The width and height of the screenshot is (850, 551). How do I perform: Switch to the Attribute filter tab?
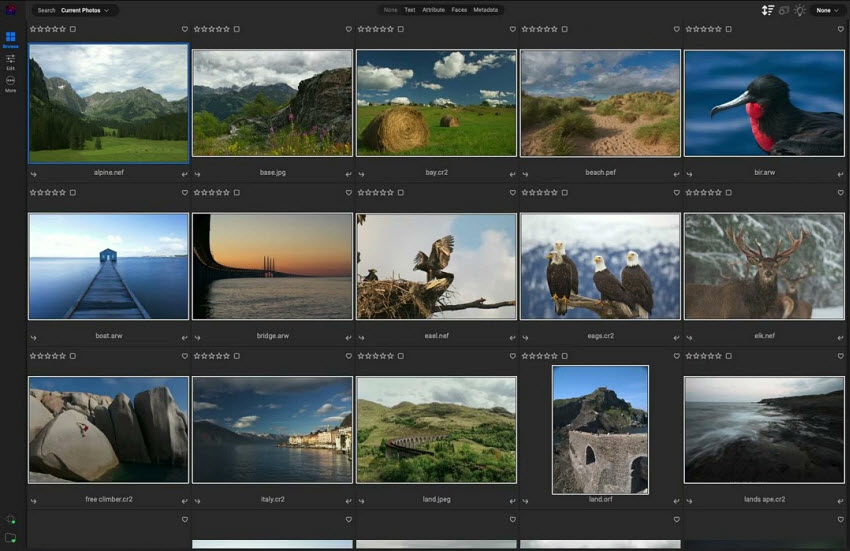click(x=434, y=10)
